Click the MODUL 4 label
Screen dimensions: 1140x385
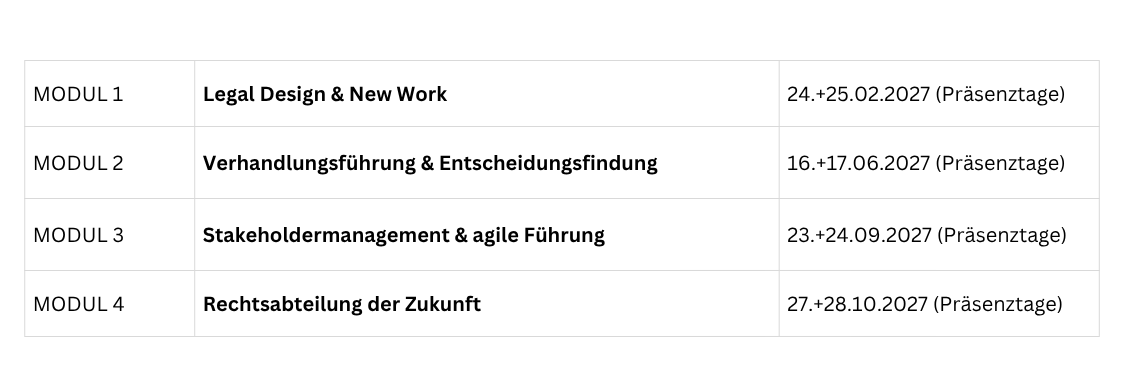[x=79, y=304]
